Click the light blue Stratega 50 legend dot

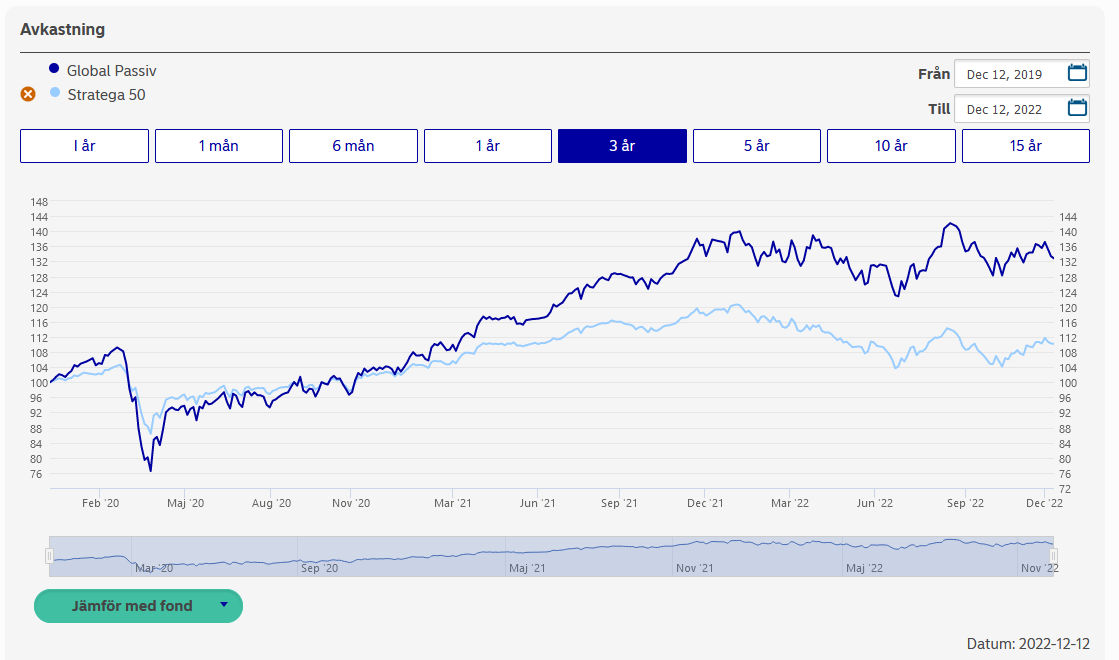coord(54,93)
